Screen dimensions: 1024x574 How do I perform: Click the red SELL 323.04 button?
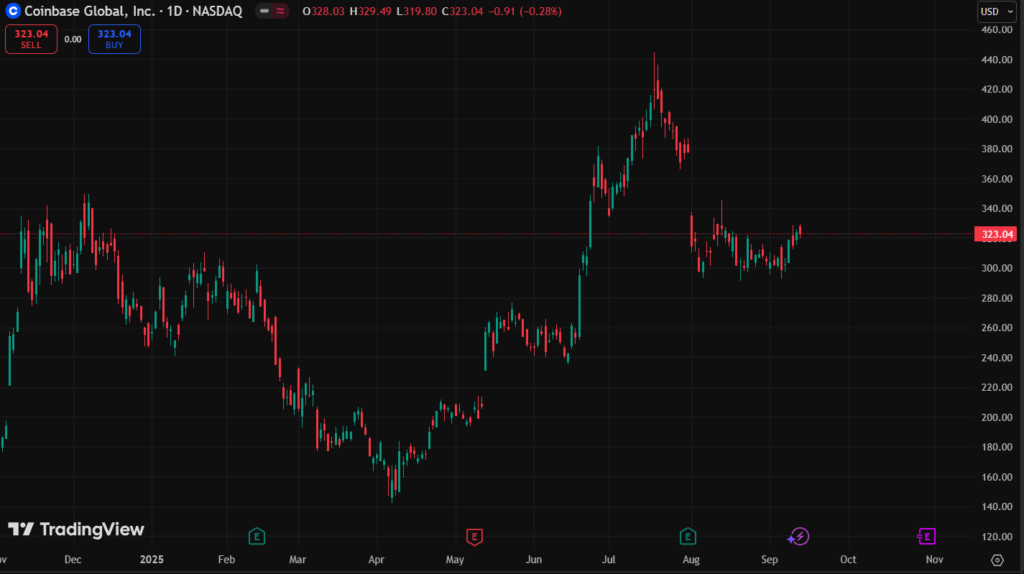[x=30, y=39]
